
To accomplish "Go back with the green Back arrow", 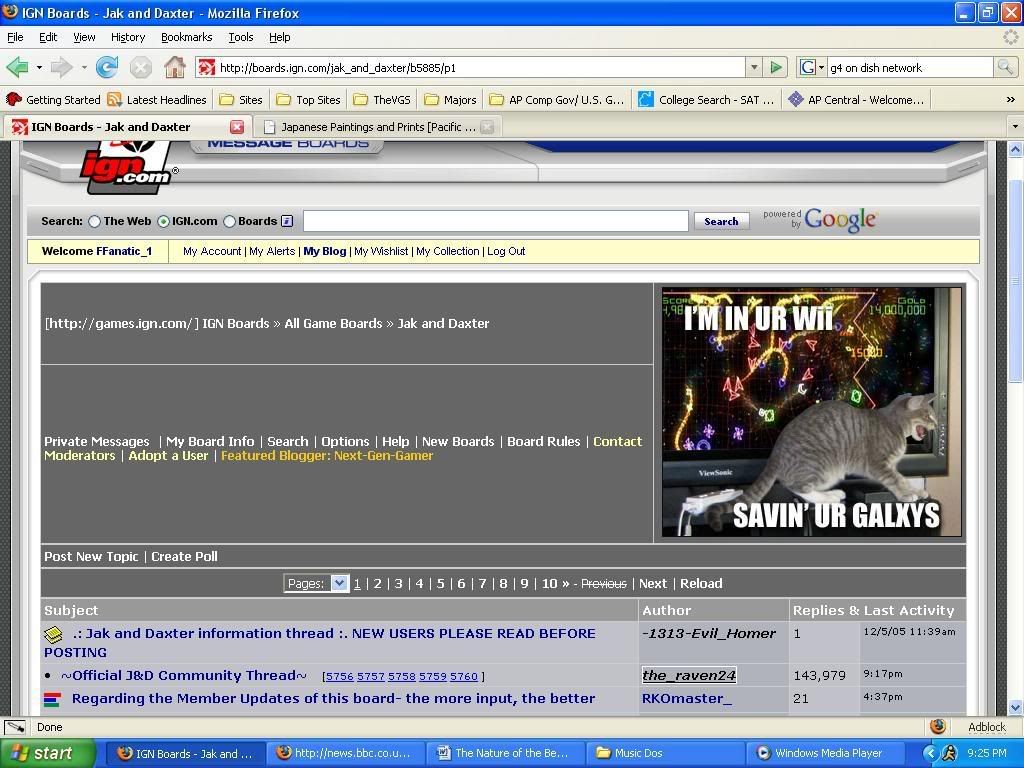I will 17,67.
